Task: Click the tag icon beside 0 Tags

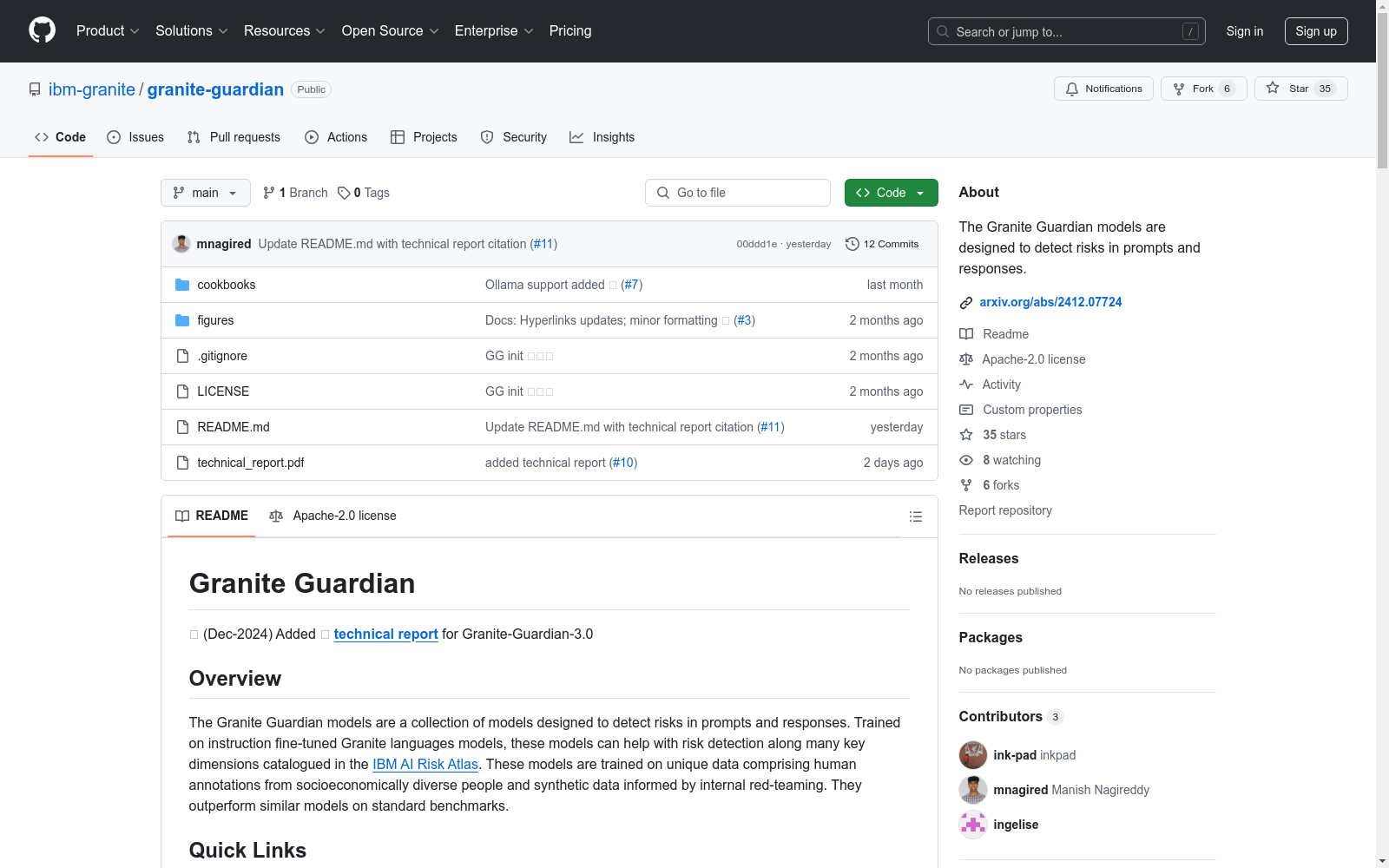Action: point(344,193)
